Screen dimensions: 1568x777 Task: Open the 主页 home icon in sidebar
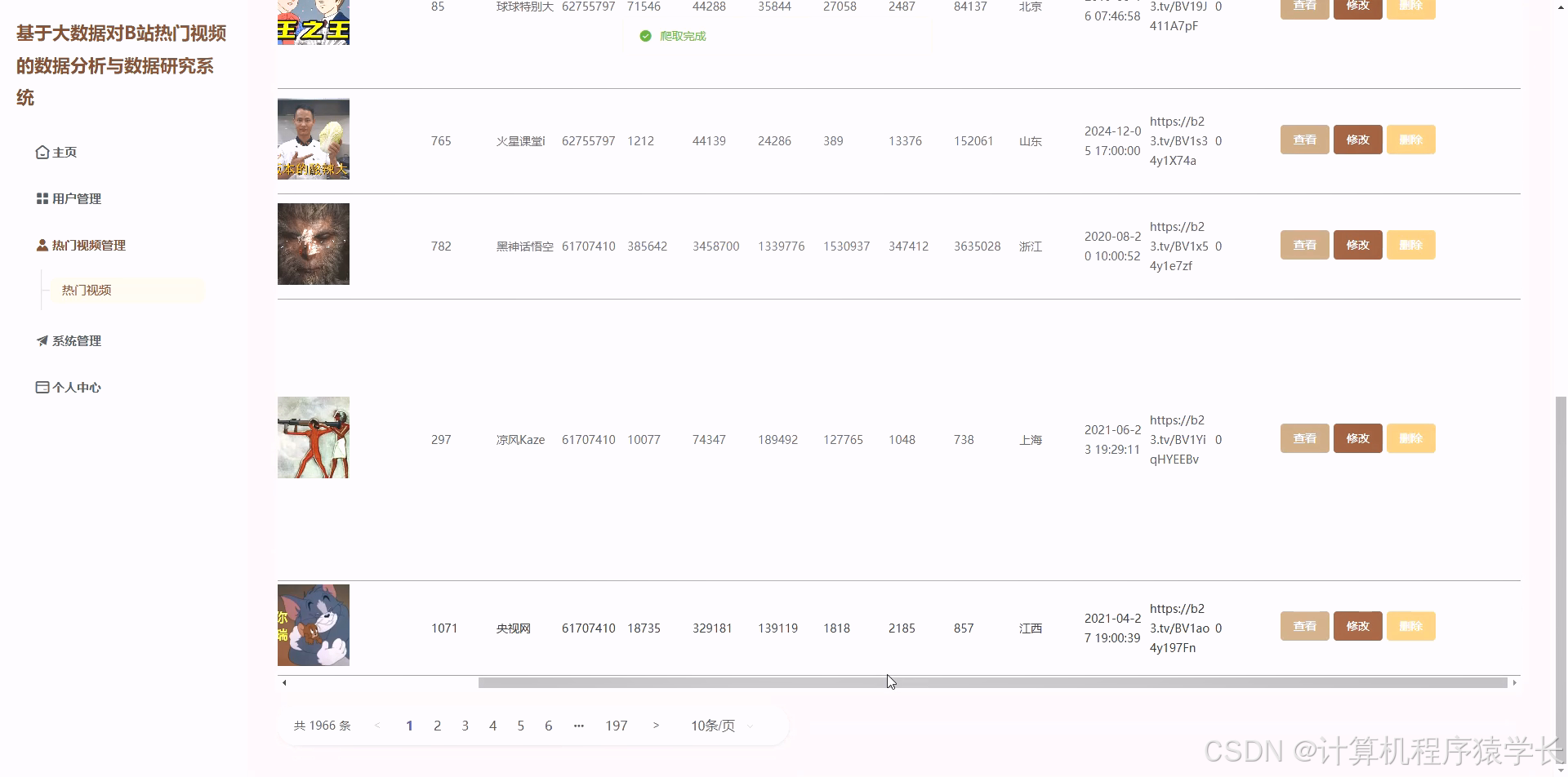click(42, 153)
